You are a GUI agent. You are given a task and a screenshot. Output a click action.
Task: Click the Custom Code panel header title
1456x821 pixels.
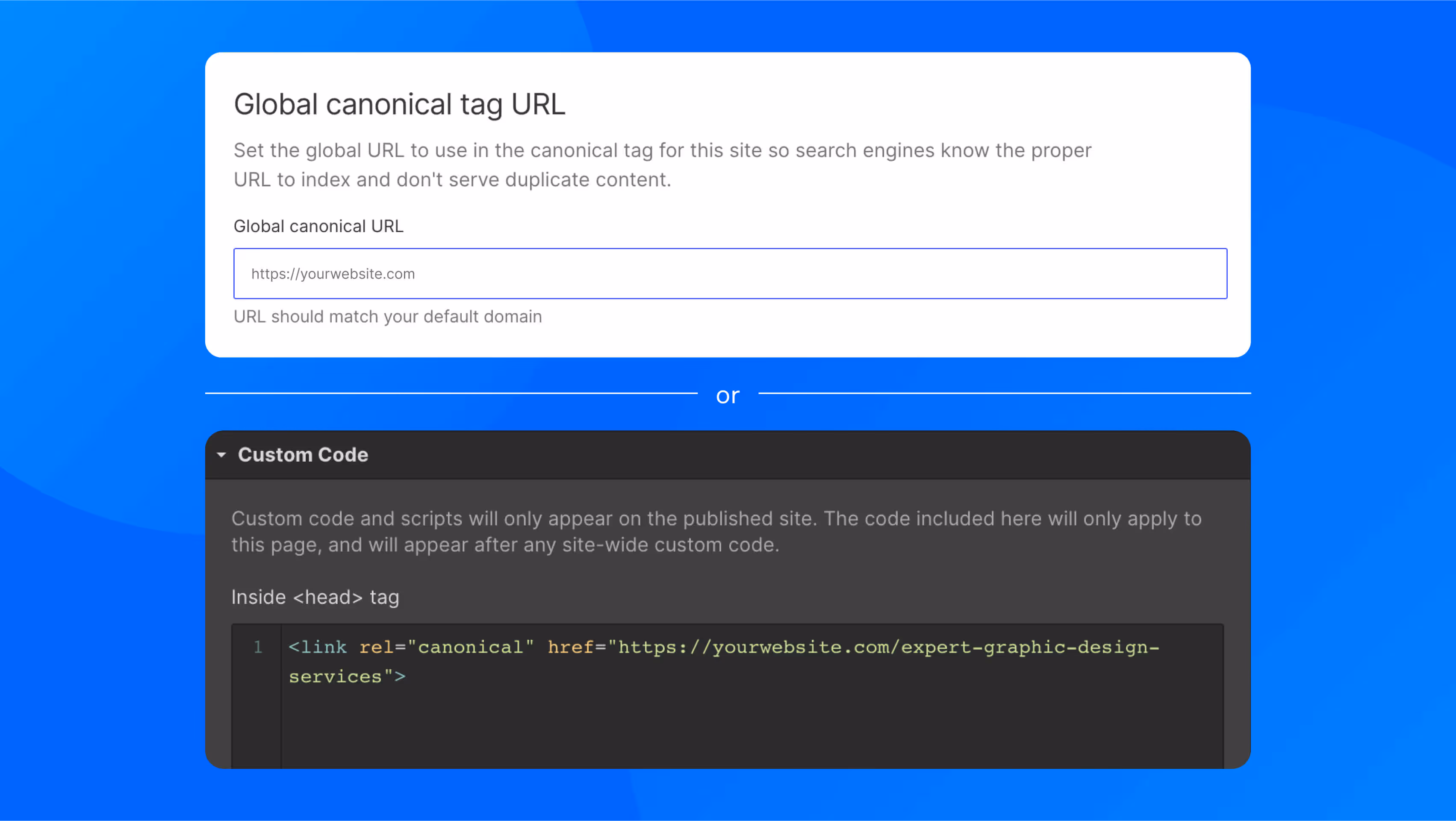coord(303,455)
